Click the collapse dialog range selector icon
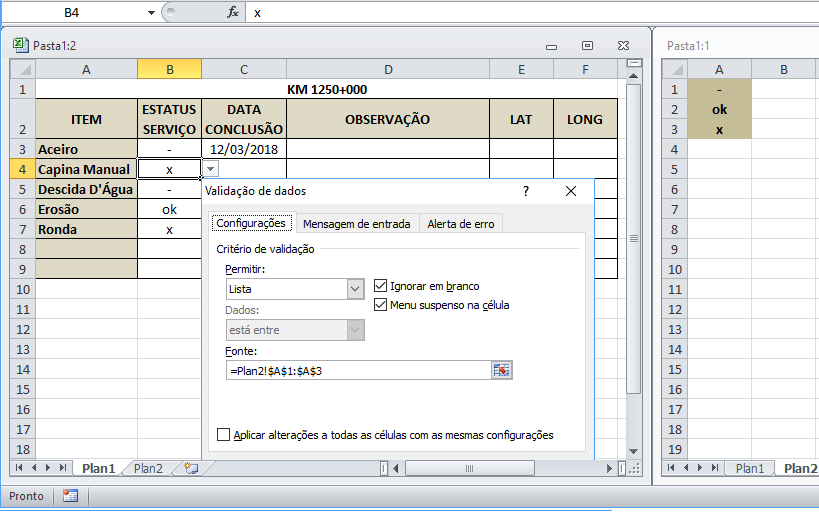 click(x=501, y=370)
